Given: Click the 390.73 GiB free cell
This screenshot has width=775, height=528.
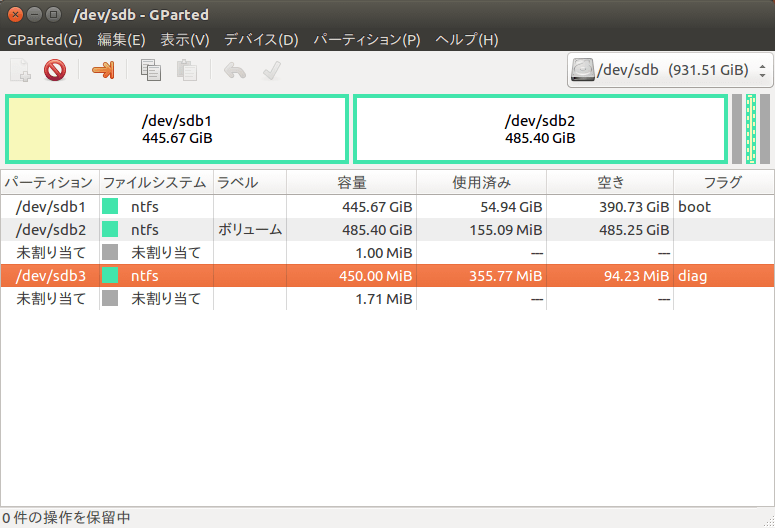Looking at the screenshot, I should (610, 207).
